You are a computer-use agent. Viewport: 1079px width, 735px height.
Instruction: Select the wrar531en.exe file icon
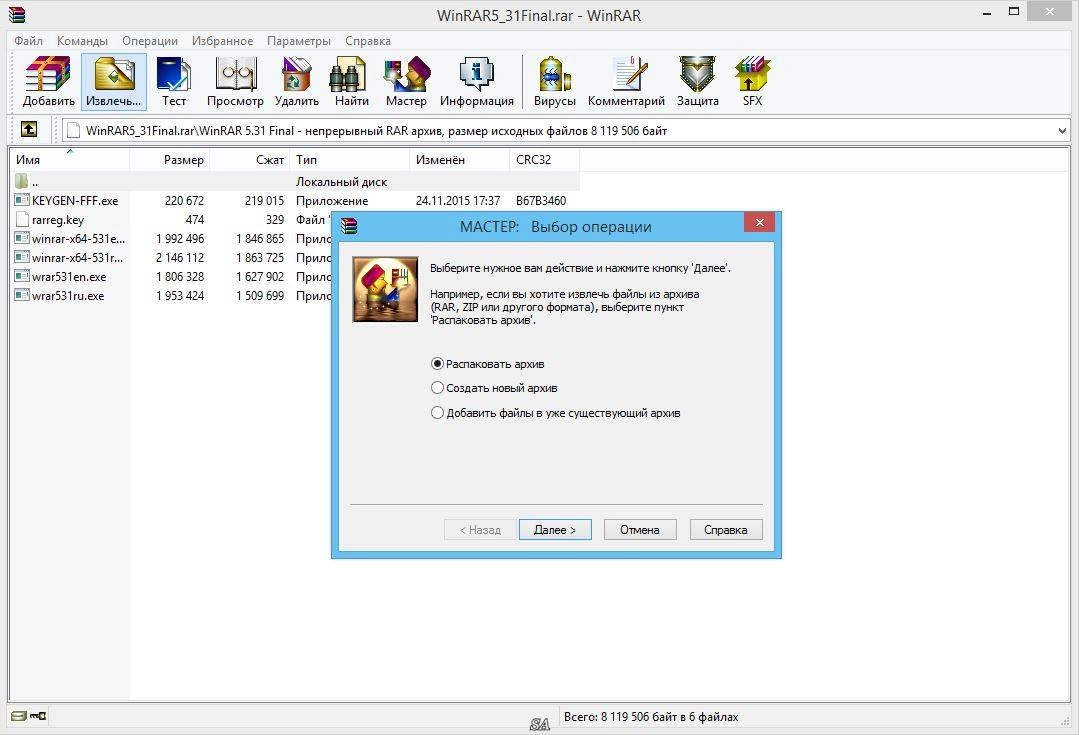pos(22,277)
